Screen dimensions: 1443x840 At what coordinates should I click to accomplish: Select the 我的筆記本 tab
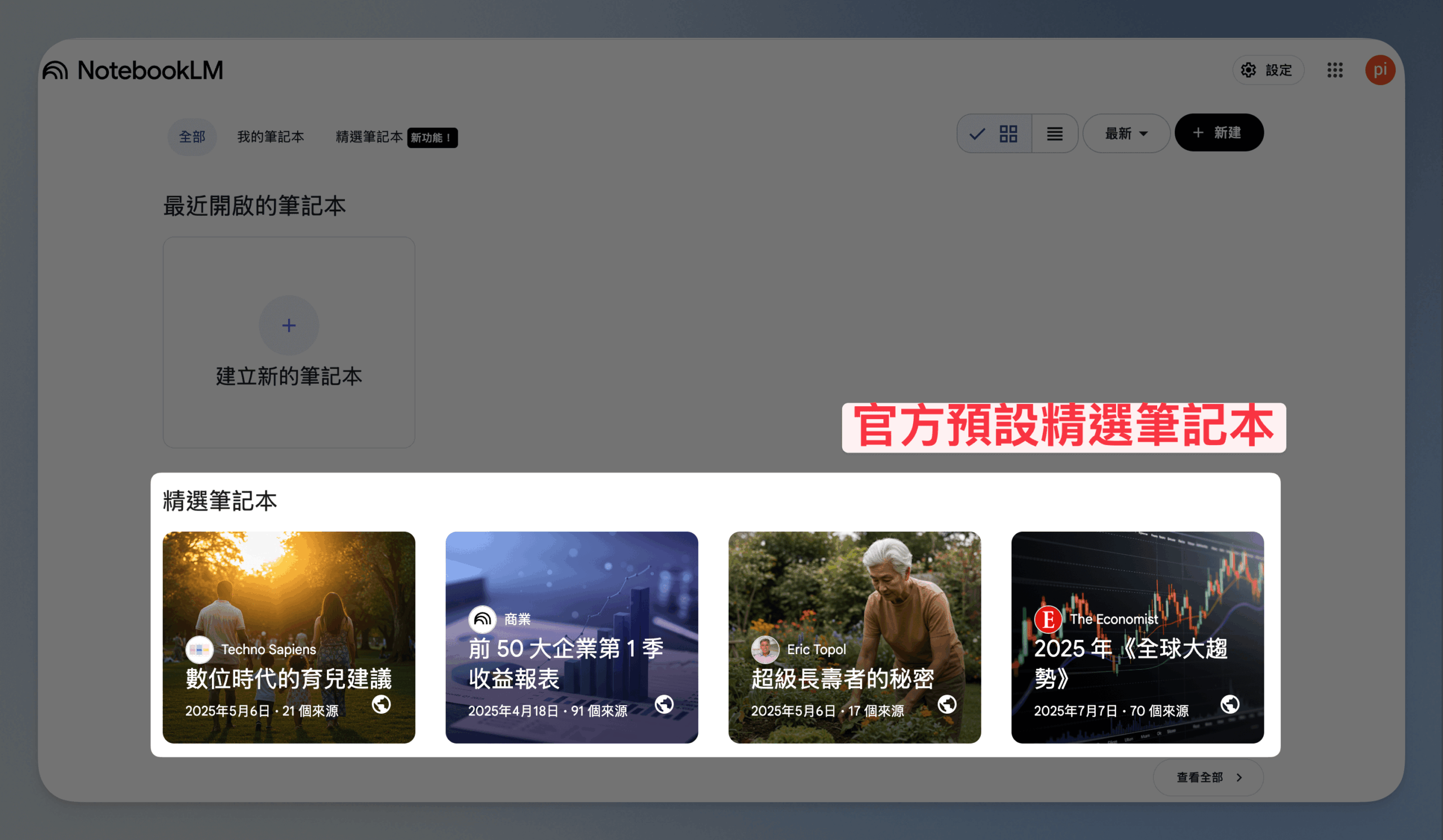click(x=271, y=137)
